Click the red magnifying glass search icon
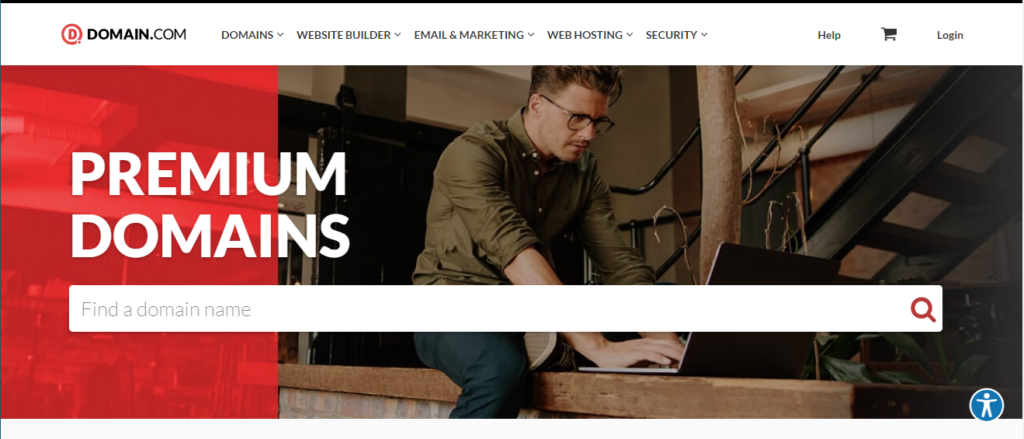This screenshot has width=1024, height=439. tap(923, 309)
